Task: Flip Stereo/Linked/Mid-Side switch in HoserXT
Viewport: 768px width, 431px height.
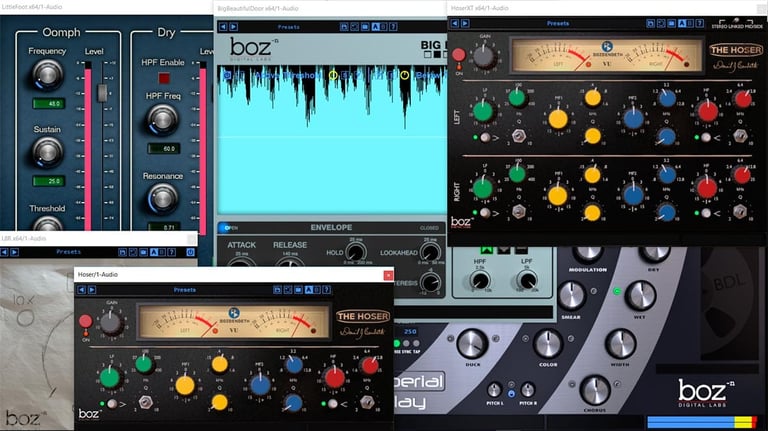Action: 737,22
